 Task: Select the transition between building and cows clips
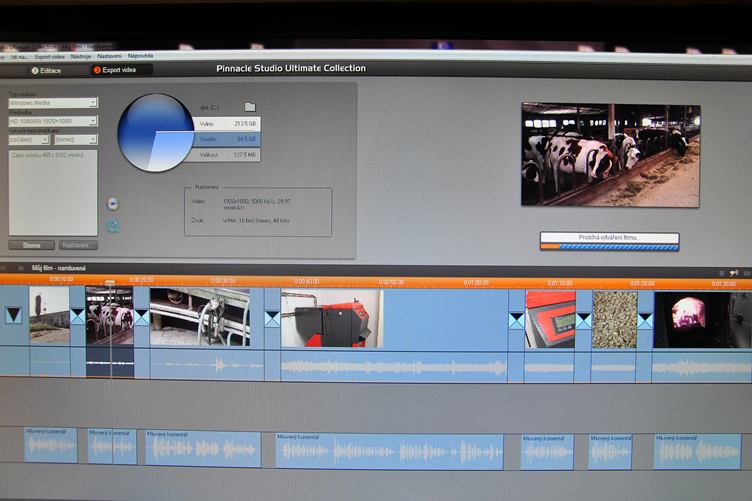77,316
